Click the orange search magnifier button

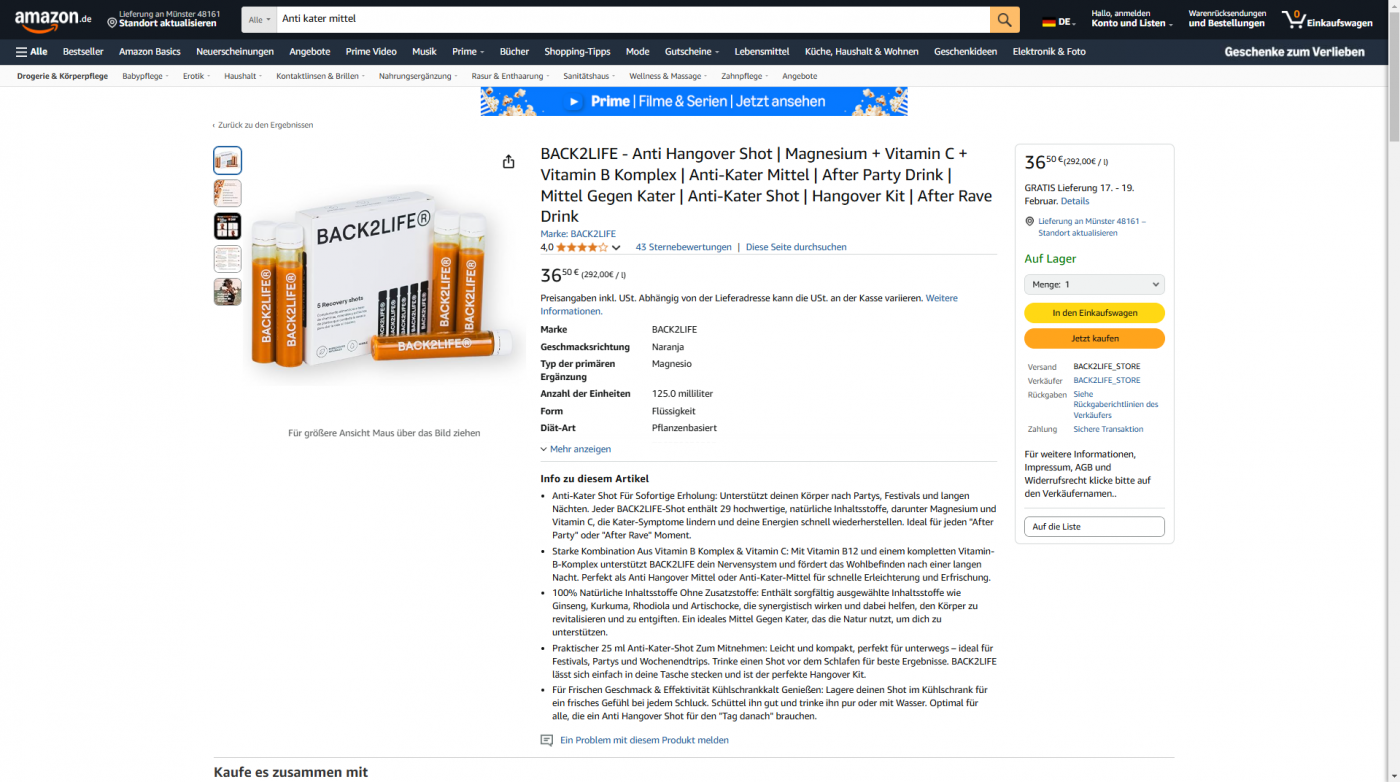pyautogui.click(x=1004, y=19)
